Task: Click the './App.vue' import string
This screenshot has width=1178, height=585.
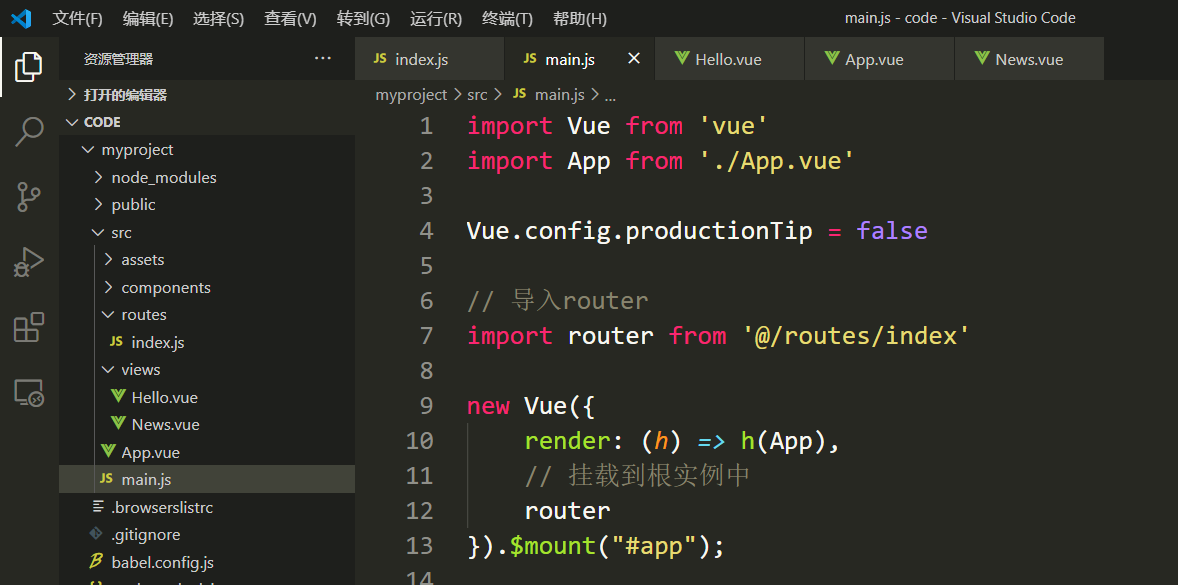Action: (x=777, y=161)
